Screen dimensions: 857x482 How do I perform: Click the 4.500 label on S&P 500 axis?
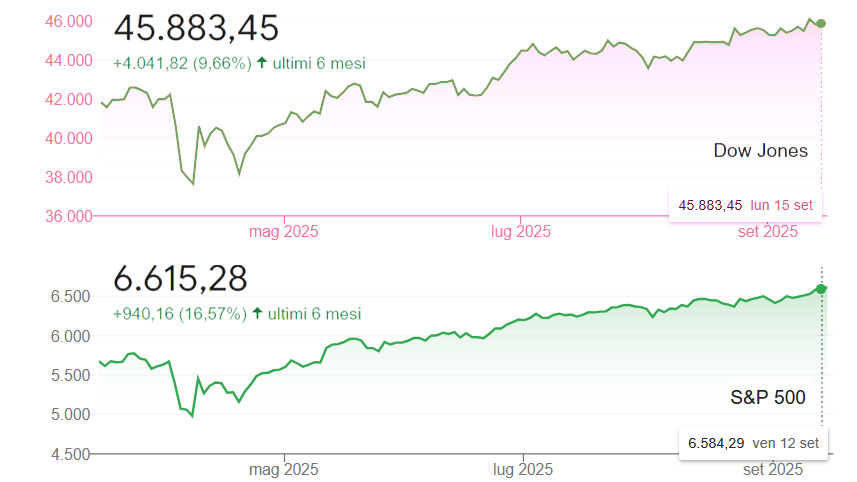70,454
